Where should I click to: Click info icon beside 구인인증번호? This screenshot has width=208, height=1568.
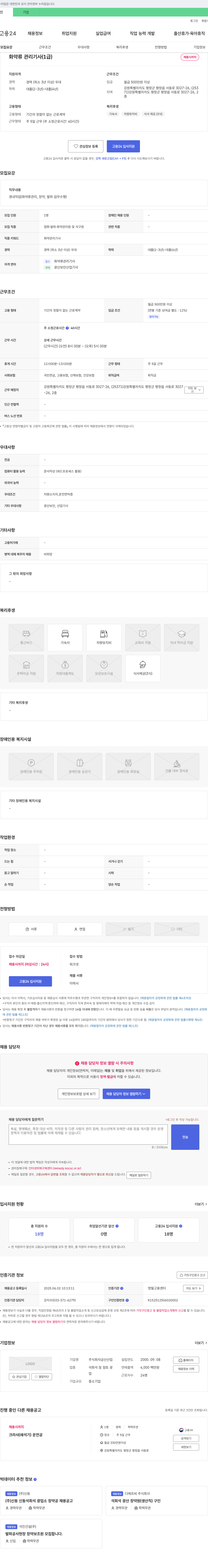[x=127, y=1300]
